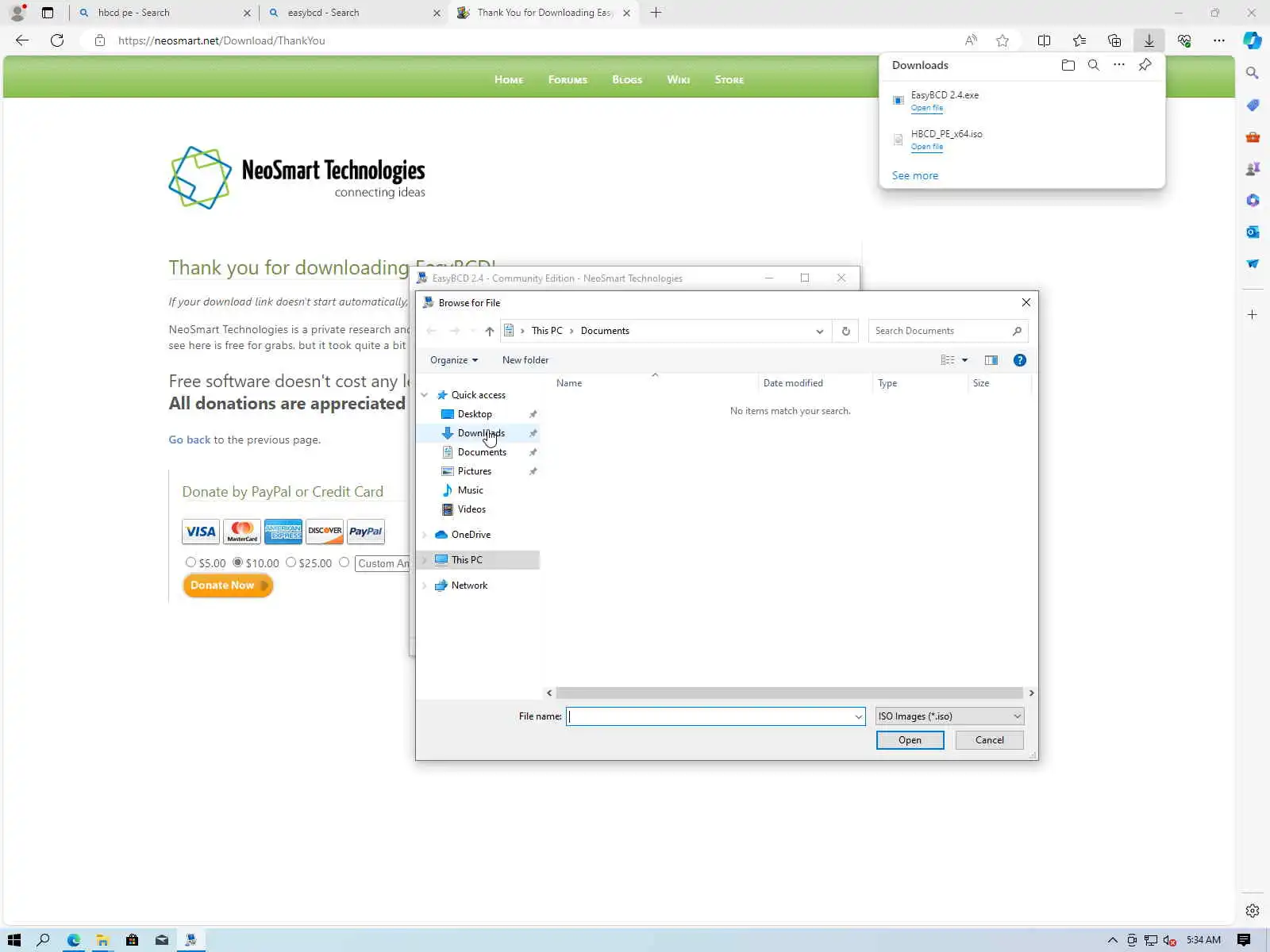Open the Favorites list icon
This screenshot has height=952, width=1270.
tap(1079, 40)
